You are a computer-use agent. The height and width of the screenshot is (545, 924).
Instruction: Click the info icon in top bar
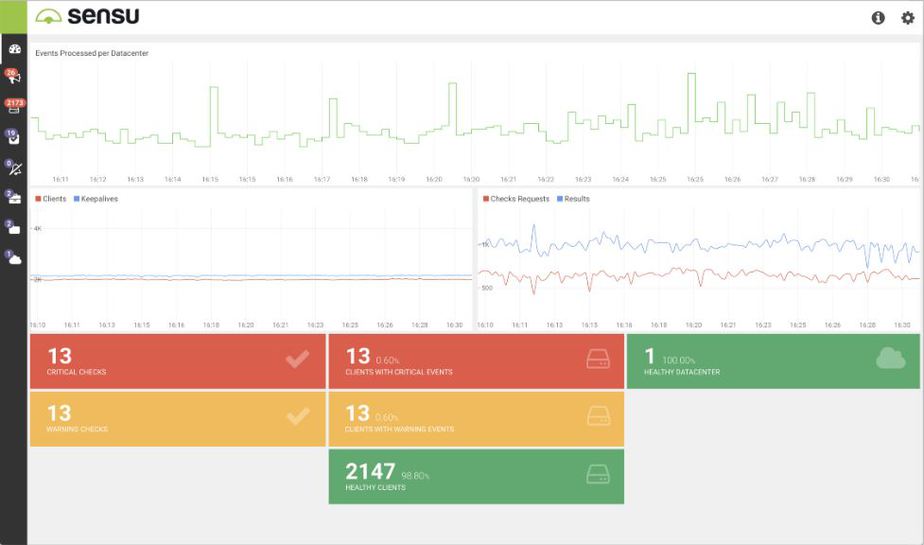[878, 18]
